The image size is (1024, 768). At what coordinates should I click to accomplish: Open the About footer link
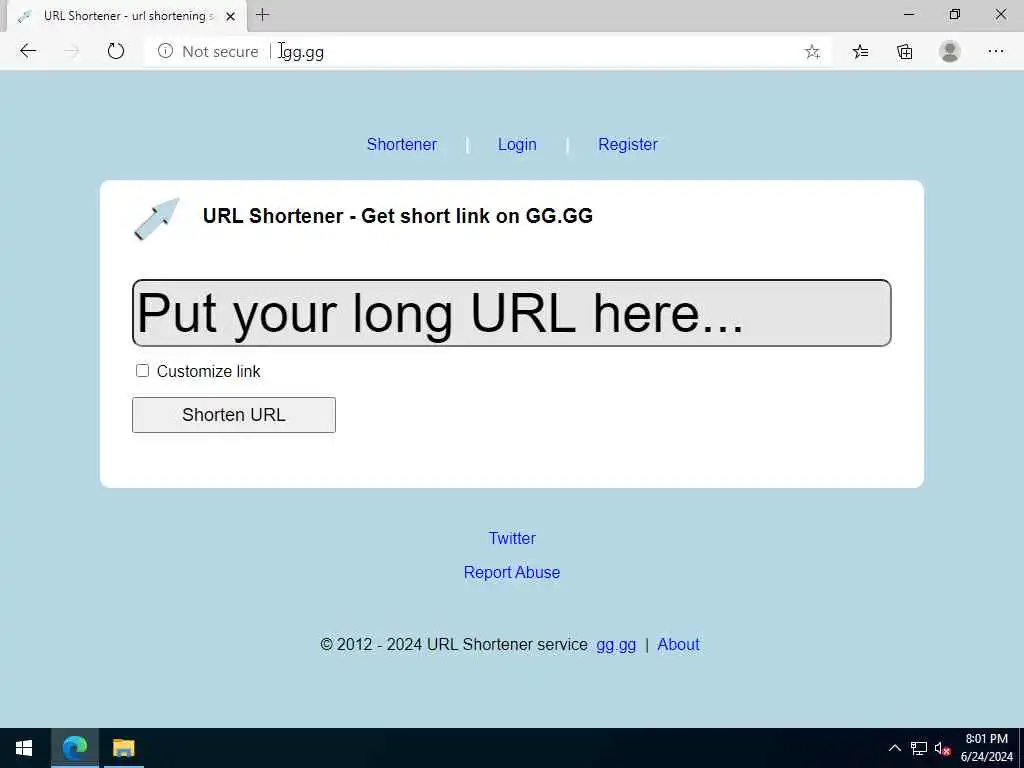(679, 645)
